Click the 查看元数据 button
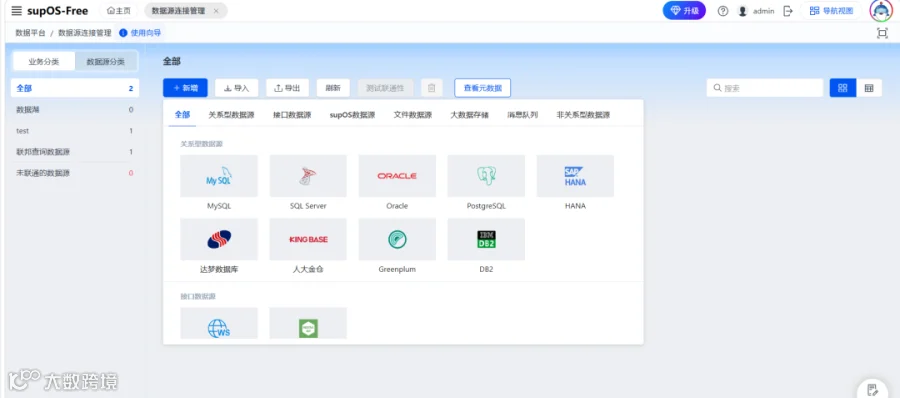Screen dimensions: 900x398 point(483,88)
